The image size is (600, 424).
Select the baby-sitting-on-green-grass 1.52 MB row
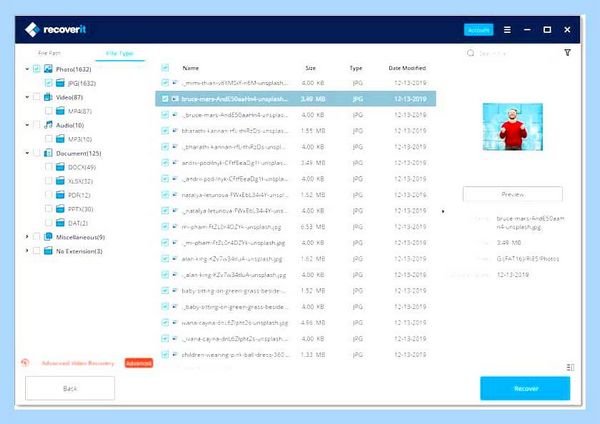(x=295, y=290)
